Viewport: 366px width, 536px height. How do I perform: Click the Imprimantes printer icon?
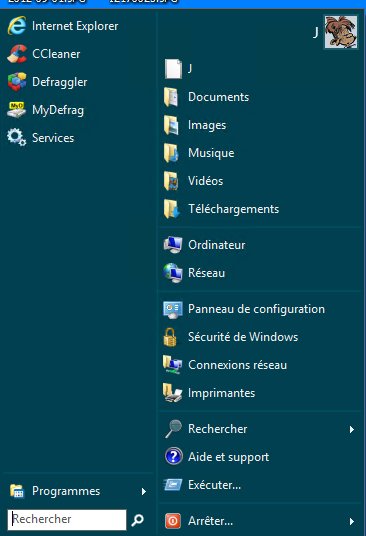point(172,393)
